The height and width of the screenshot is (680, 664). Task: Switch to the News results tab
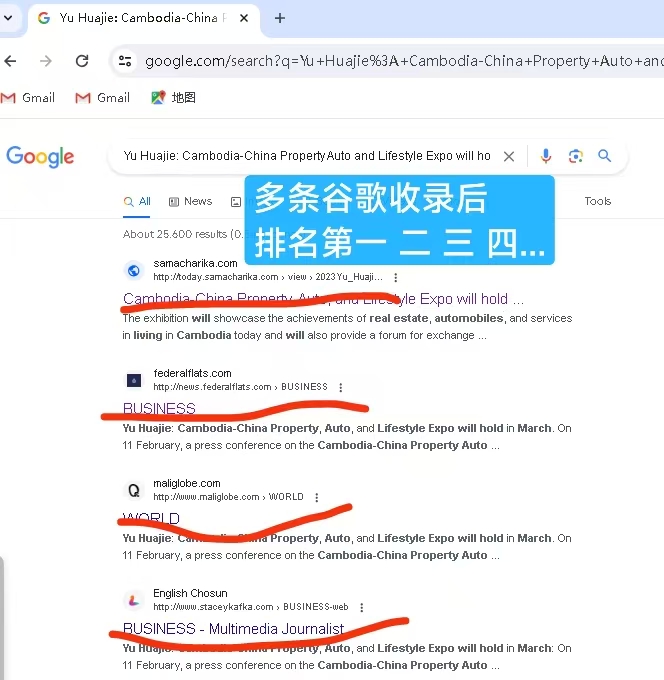pyautogui.click(x=190, y=201)
